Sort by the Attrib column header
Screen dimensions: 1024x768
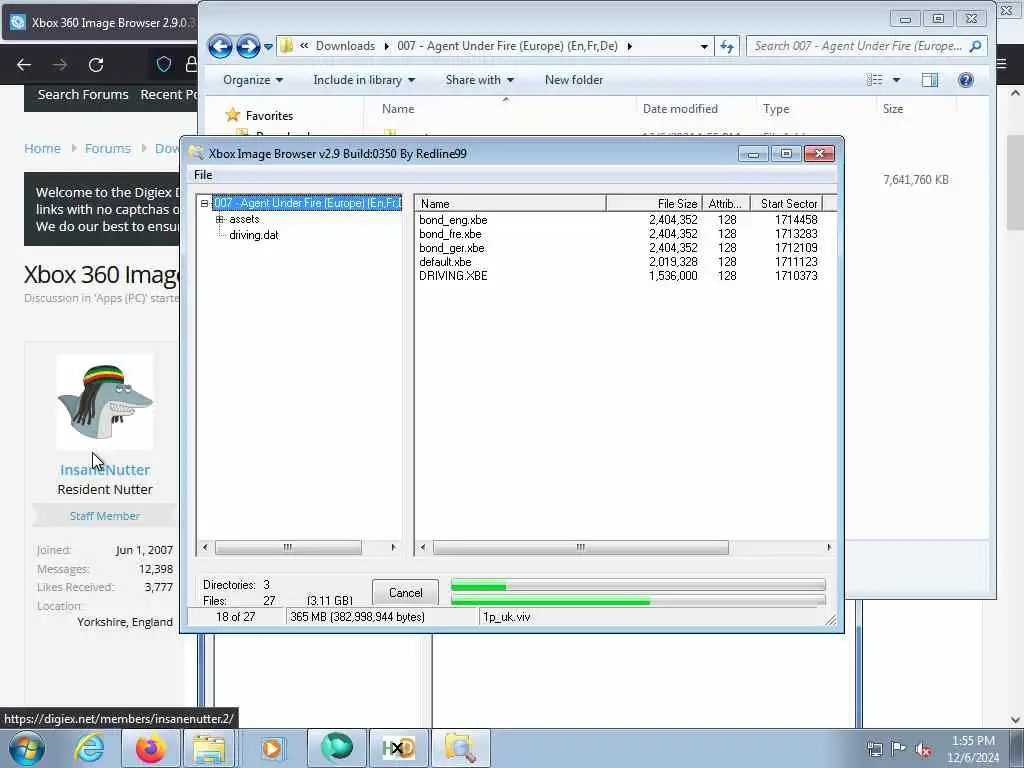[x=726, y=204]
